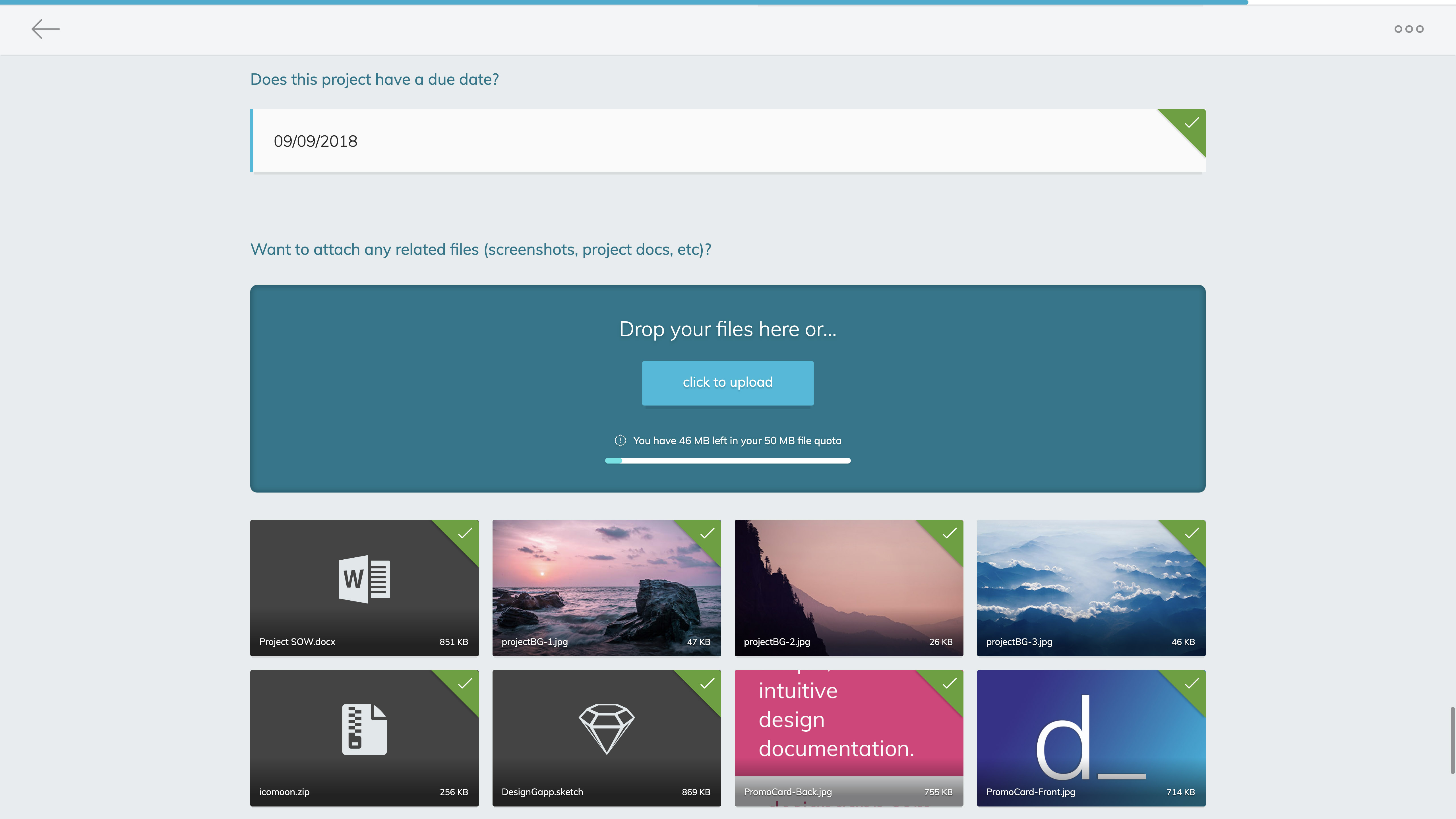This screenshot has height=819, width=1456.
Task: Open the three-circle more options menu
Action: tap(1409, 29)
